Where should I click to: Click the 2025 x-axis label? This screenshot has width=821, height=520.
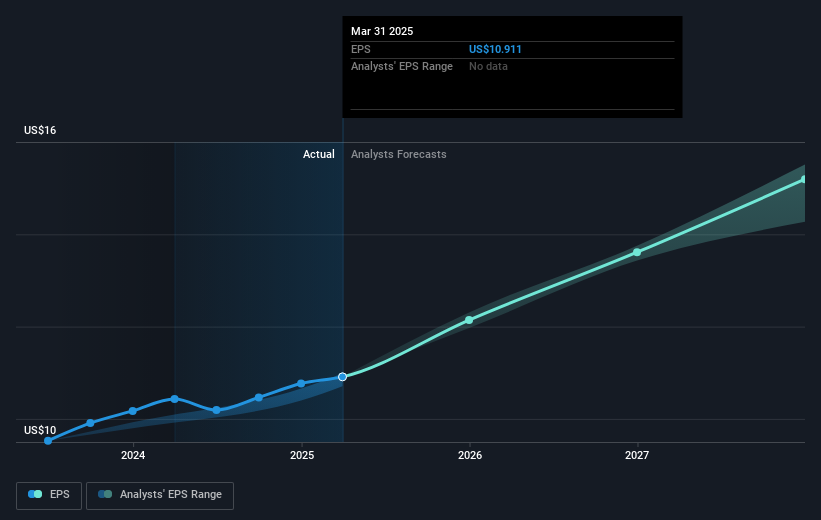tap(302, 456)
